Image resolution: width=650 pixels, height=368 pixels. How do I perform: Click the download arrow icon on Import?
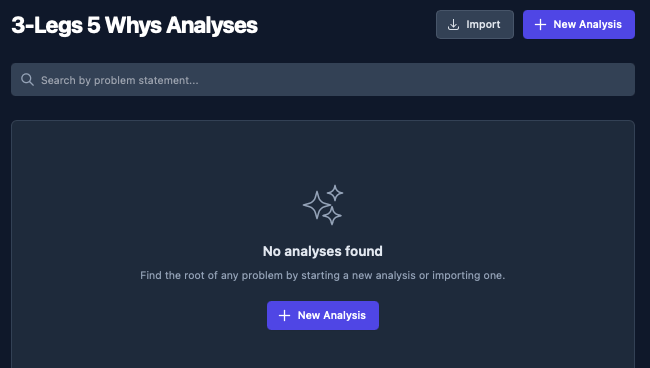tap(454, 24)
